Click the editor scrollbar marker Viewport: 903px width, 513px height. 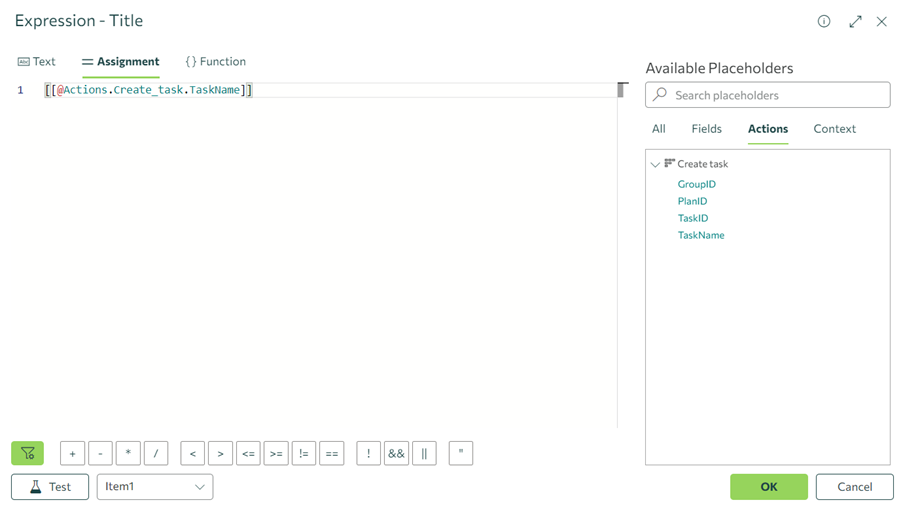point(621,90)
